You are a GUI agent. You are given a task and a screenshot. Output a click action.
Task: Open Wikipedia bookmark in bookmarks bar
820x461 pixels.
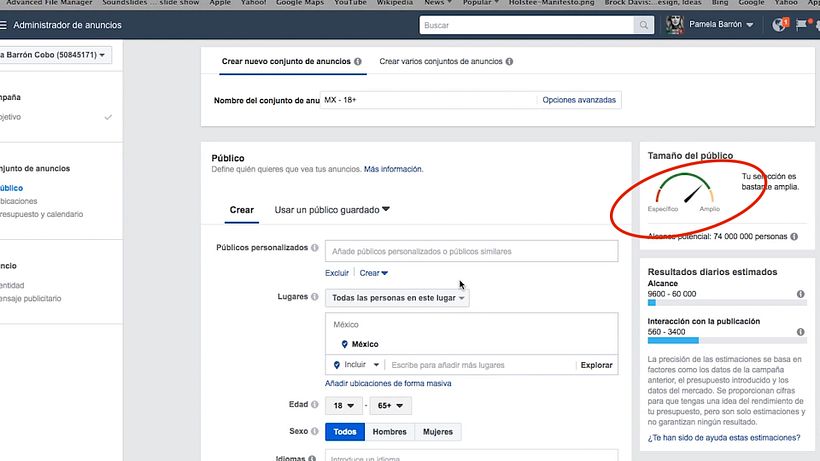[x=395, y=3]
